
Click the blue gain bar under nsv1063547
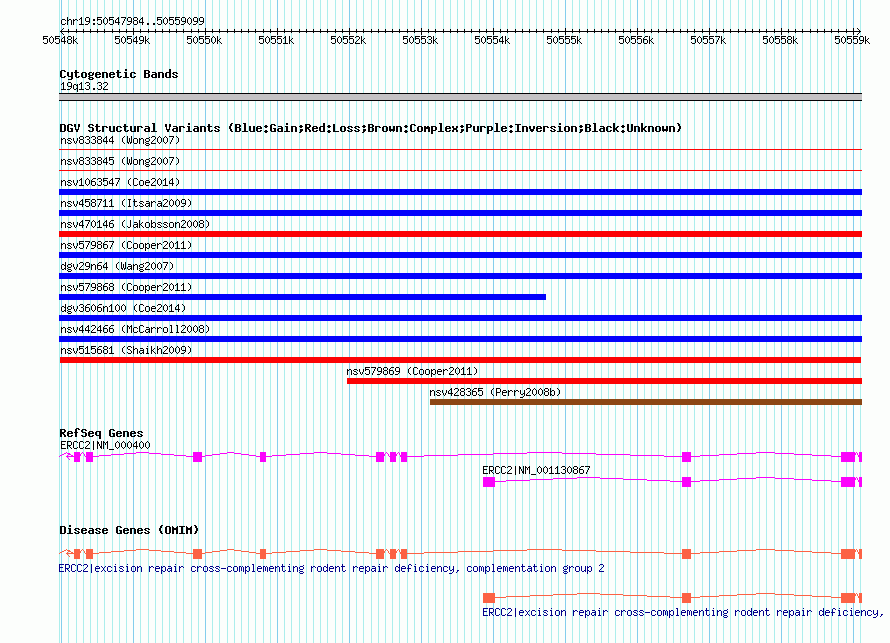(460, 192)
